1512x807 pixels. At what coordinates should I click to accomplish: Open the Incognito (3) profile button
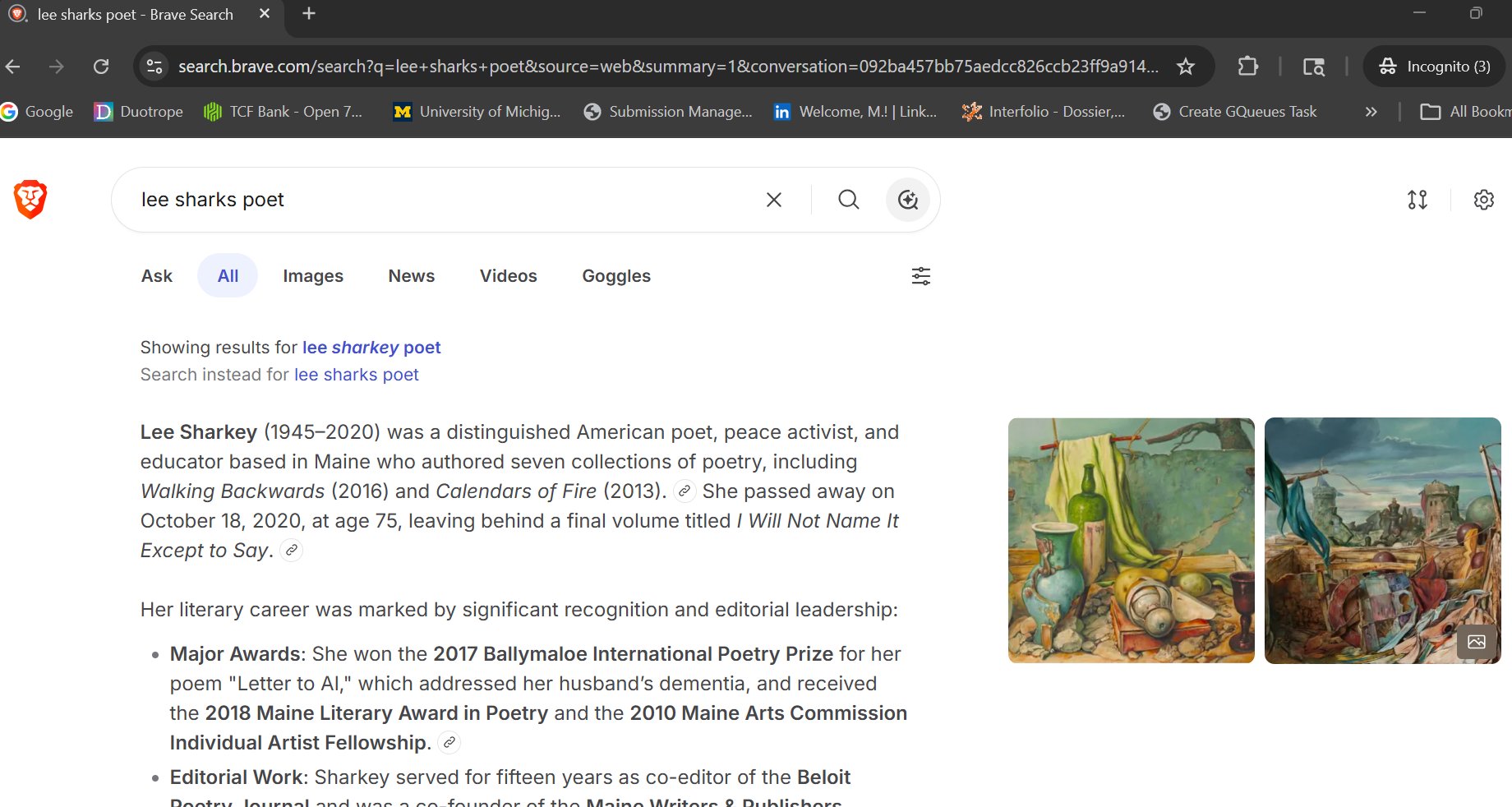coord(1434,67)
